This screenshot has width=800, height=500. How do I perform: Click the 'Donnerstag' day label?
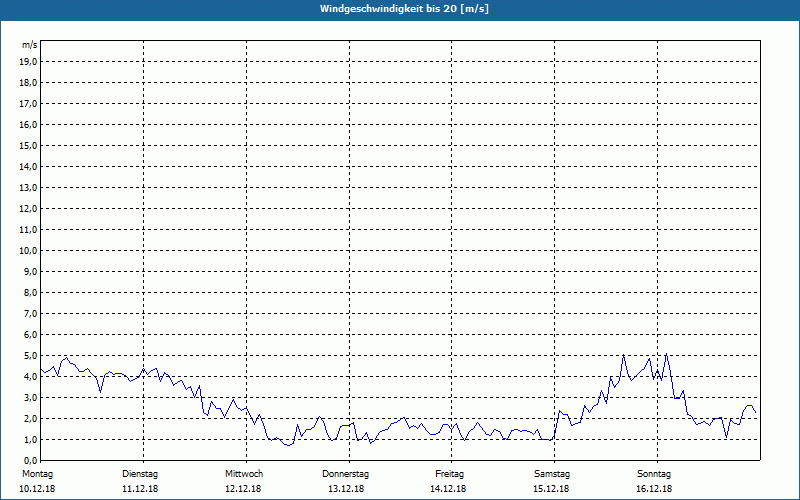(345, 474)
